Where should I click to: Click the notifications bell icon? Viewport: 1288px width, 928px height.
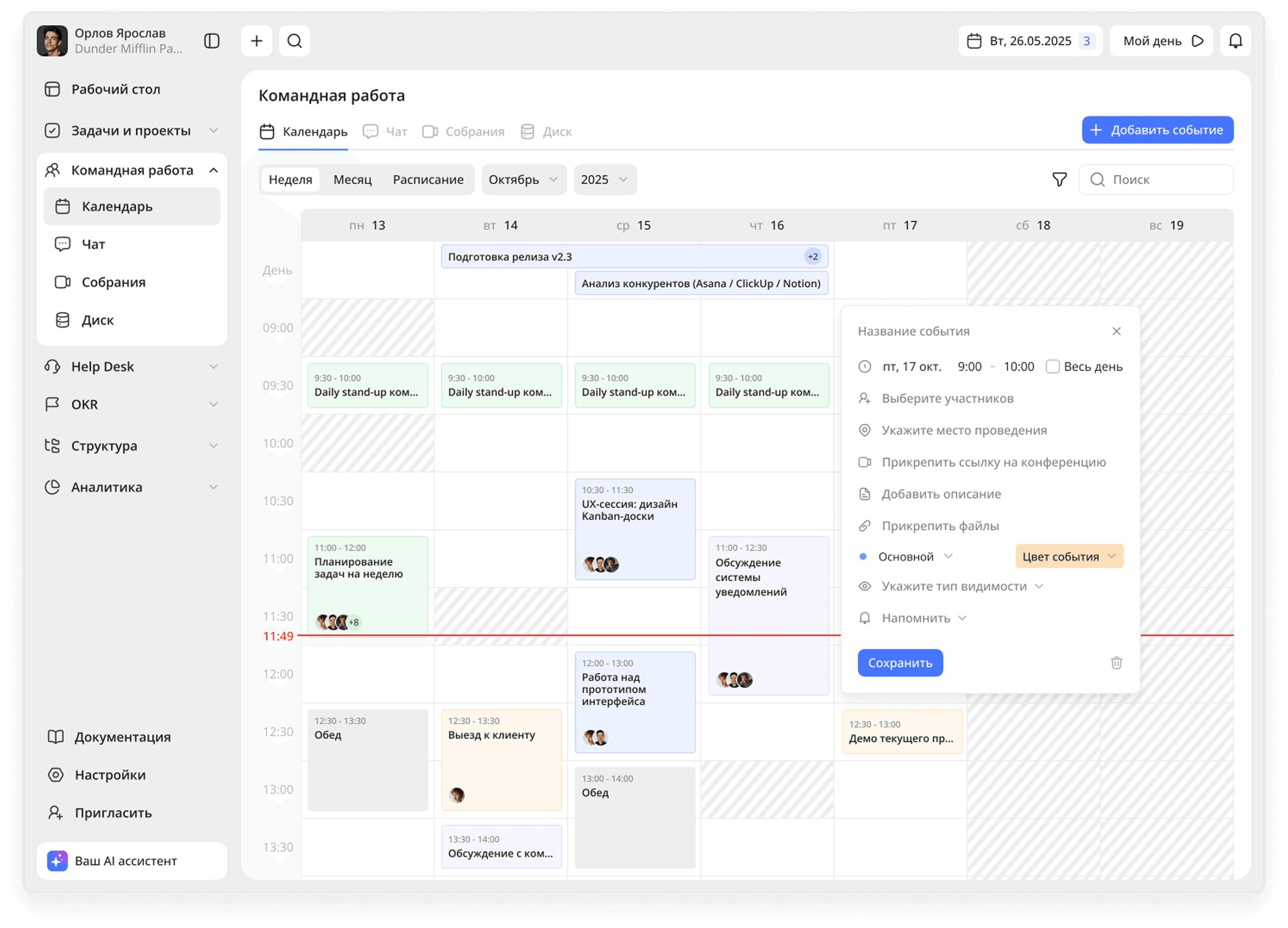pyautogui.click(x=1235, y=41)
